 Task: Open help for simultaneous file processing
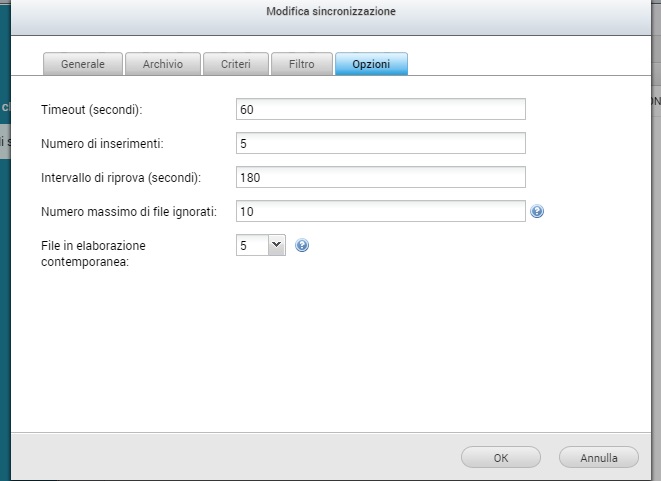coord(302,245)
